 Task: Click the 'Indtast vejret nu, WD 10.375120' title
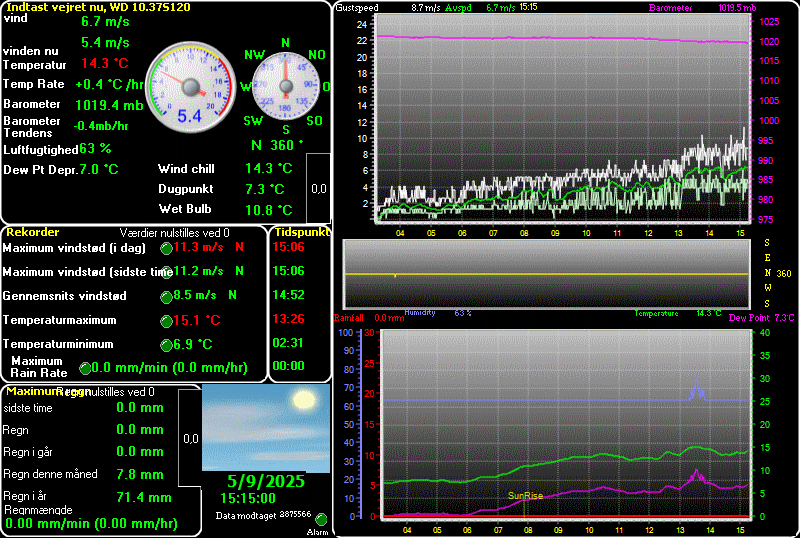tap(98, 7)
